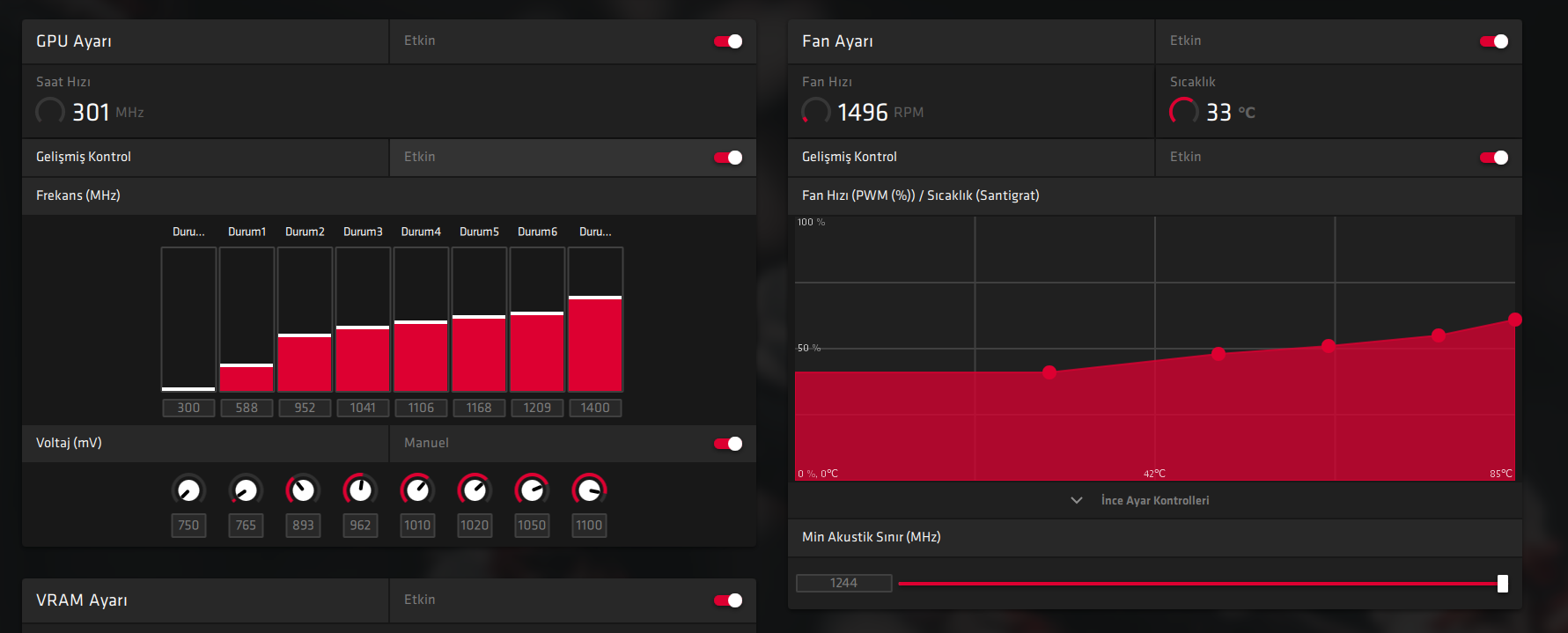
Task: Toggle Fan Gelişmiş Kontrol switch
Action: [x=1494, y=158]
